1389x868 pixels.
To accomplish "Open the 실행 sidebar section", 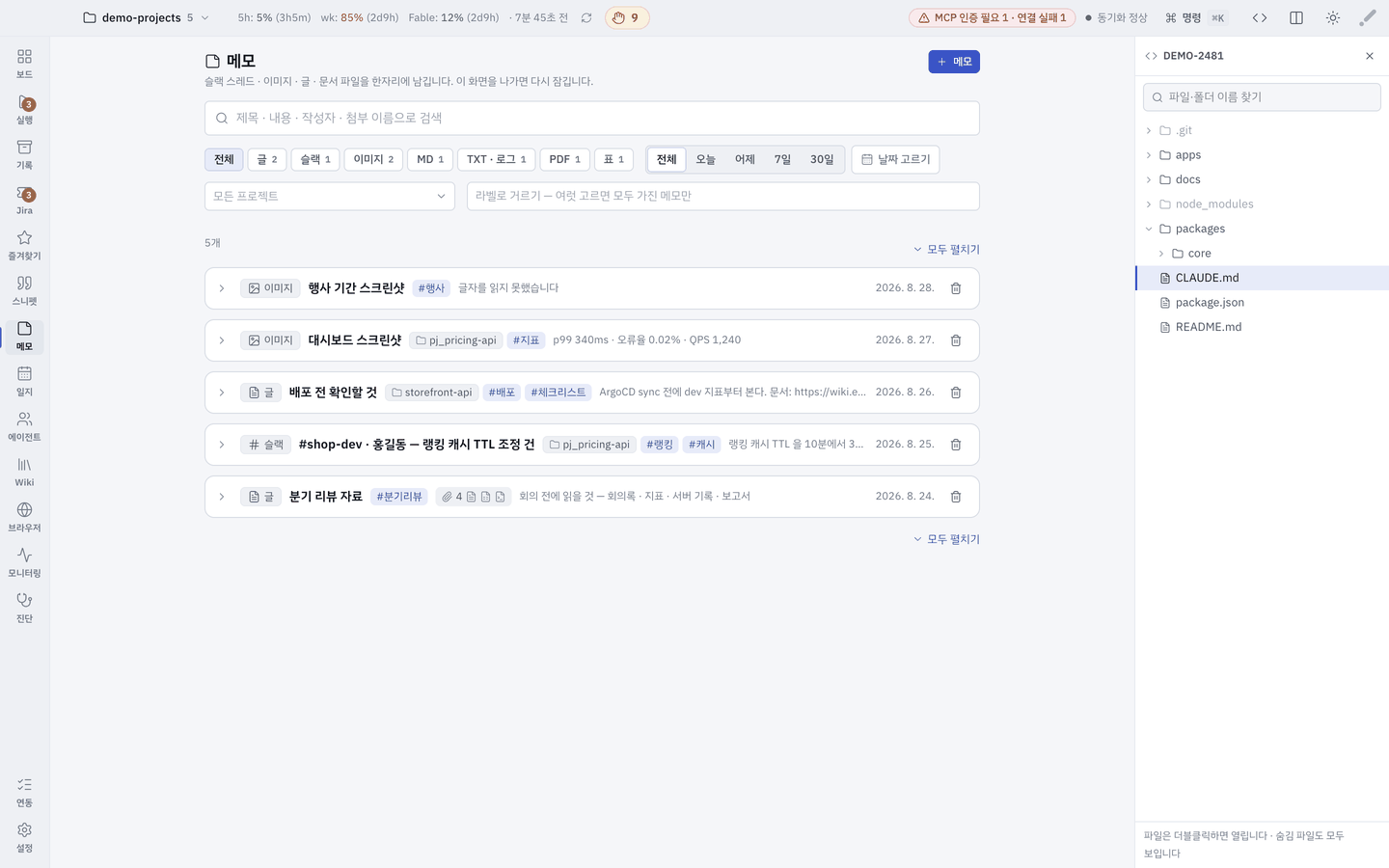I will coord(24,110).
